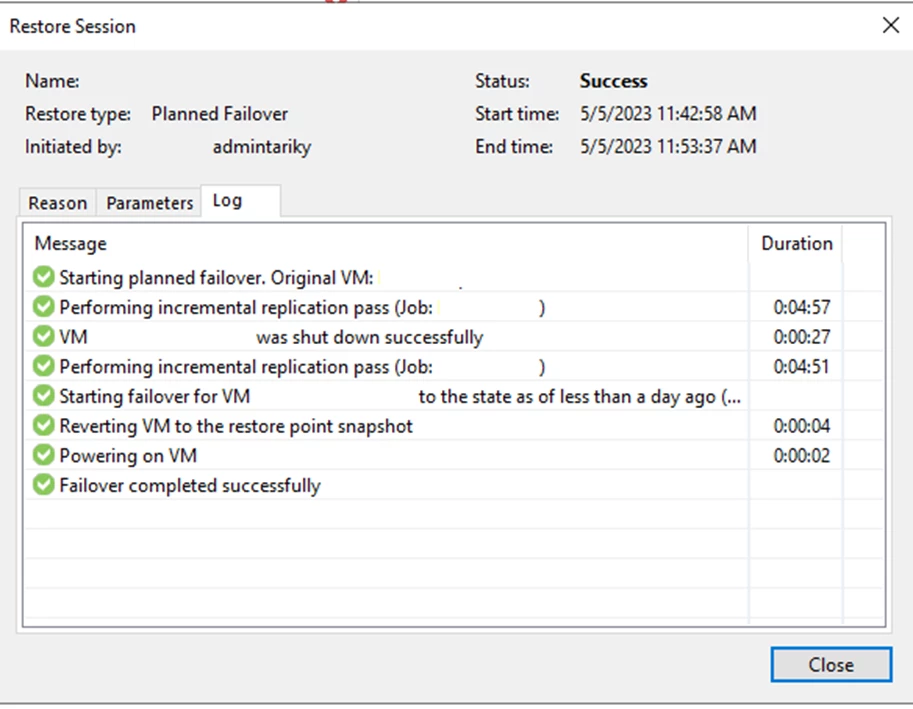
Task: Click duration value 0:04:57
Action: [x=802, y=307]
